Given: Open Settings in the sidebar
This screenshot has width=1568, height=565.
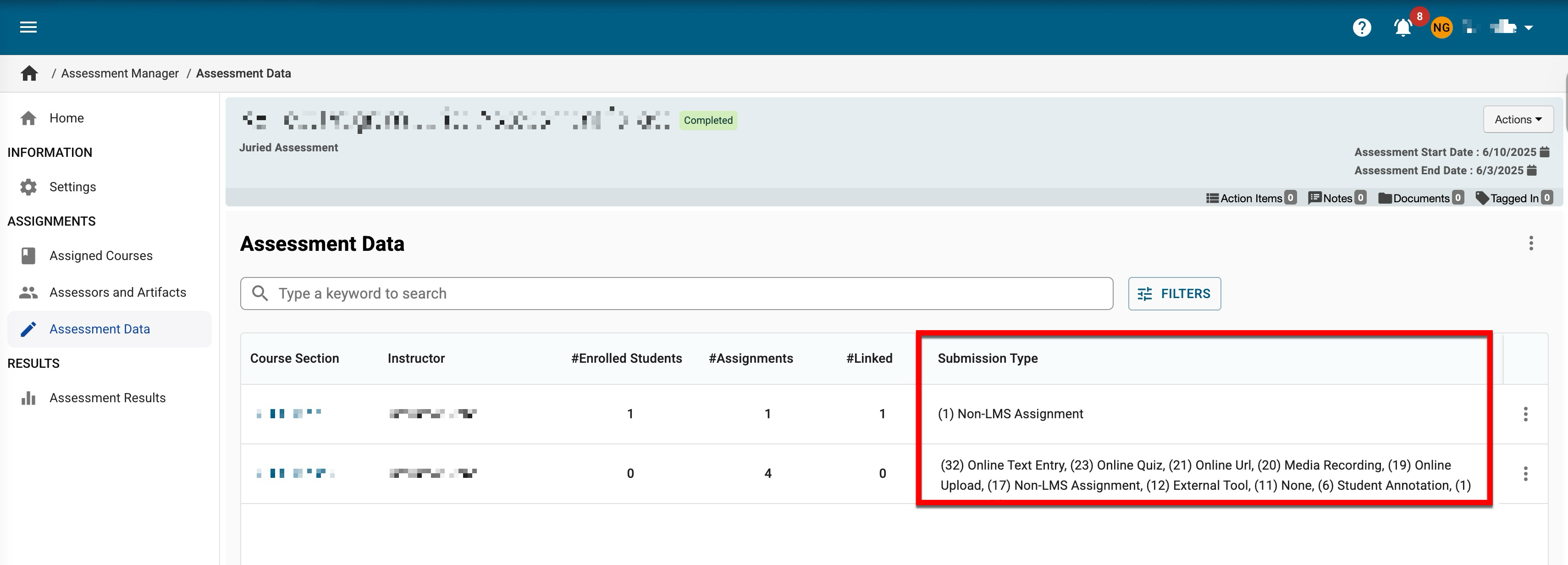Looking at the screenshot, I should click(72, 187).
